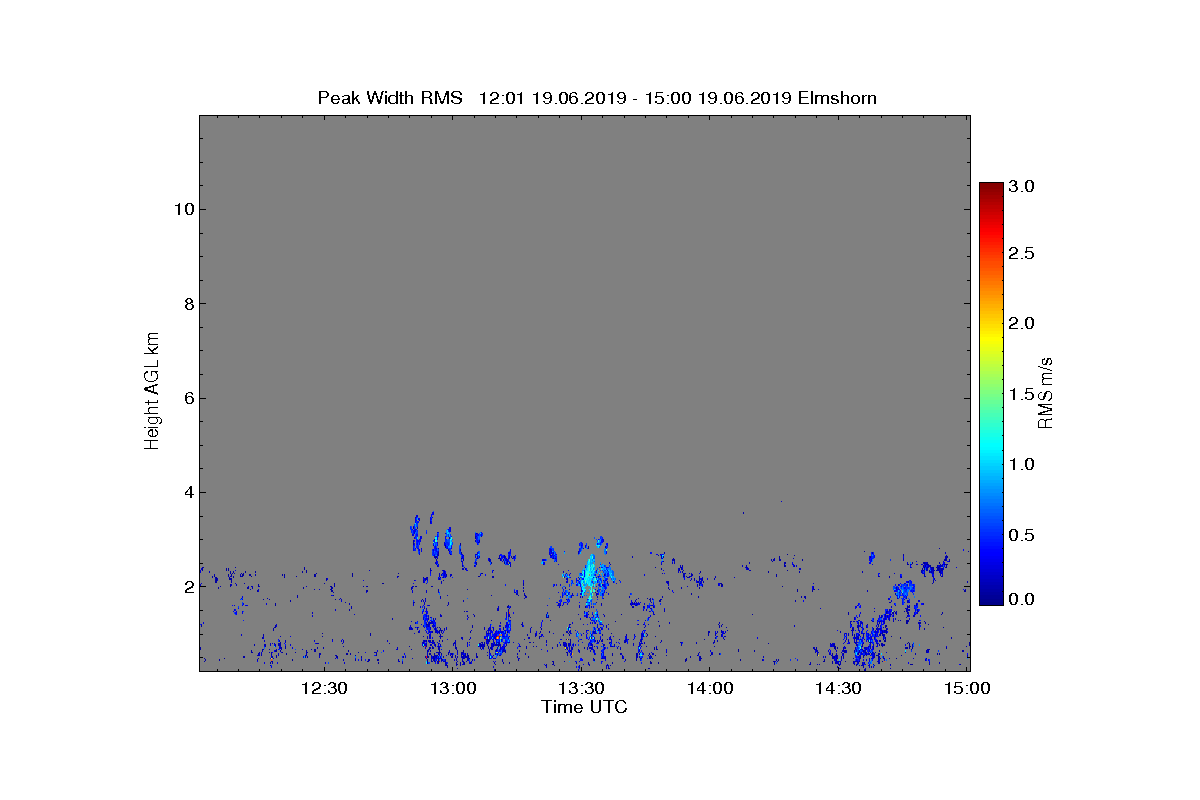Click the 'Time UTC' axis label

(585, 707)
